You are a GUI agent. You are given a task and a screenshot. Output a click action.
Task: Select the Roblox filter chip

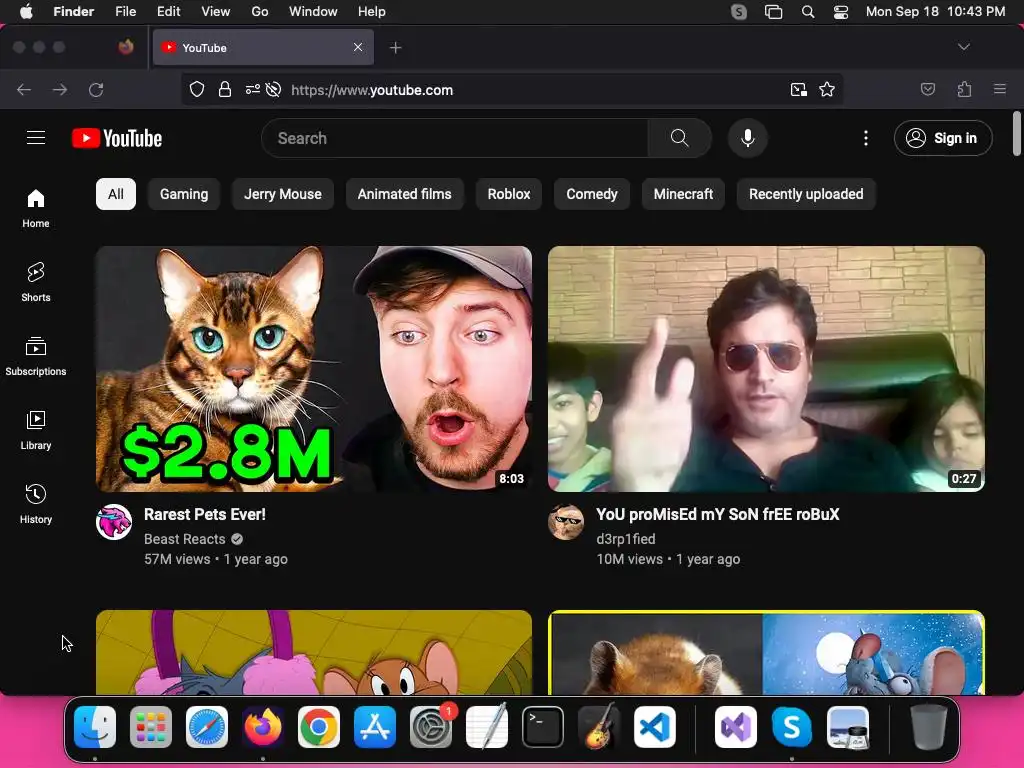509,194
